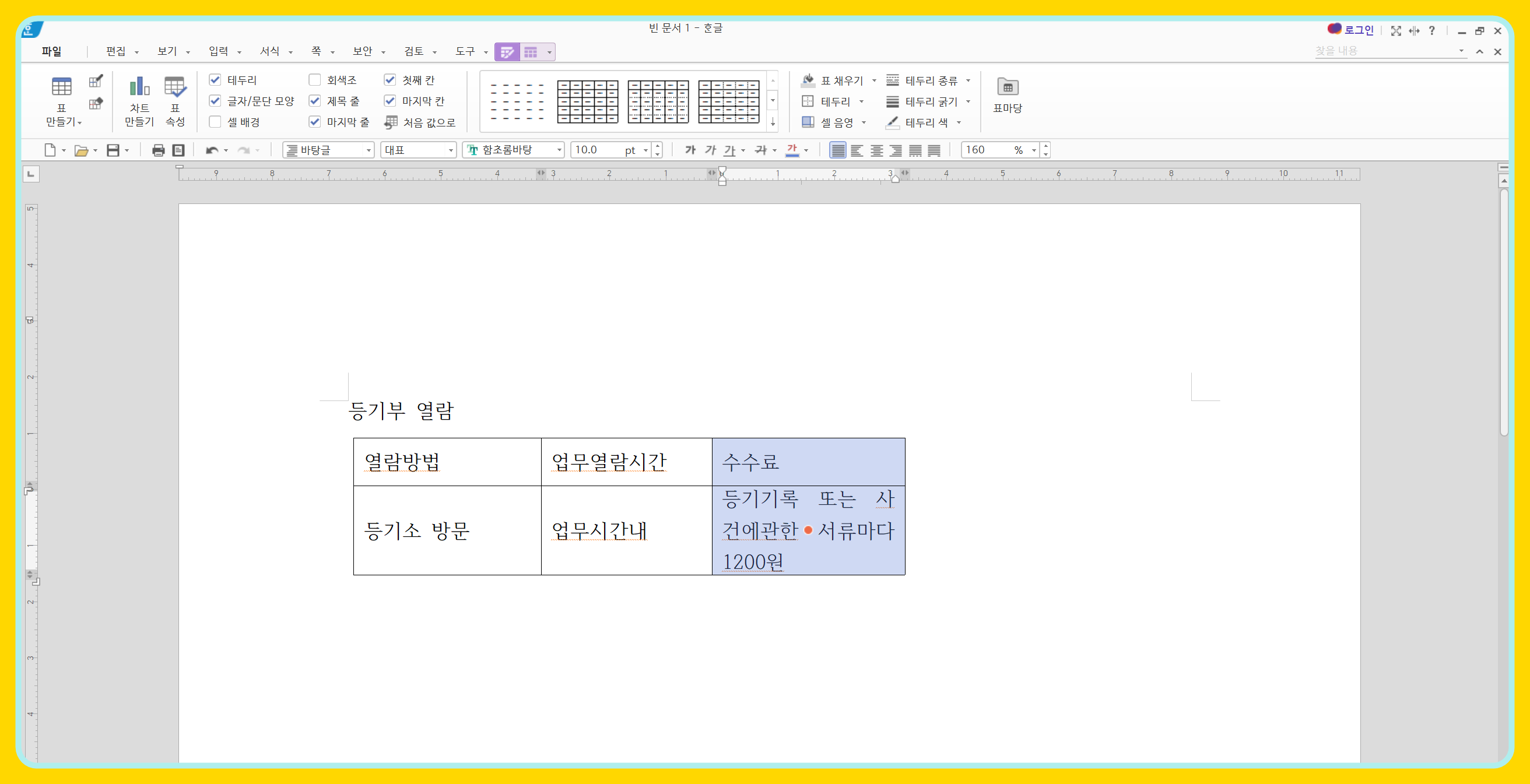Viewport: 1530px width, 784px height.
Task: Click the bold 가 formatting icon
Action: click(690, 150)
